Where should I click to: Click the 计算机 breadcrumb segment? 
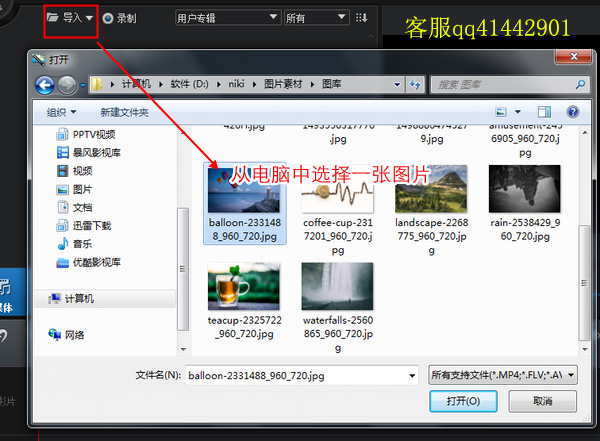[x=136, y=84]
